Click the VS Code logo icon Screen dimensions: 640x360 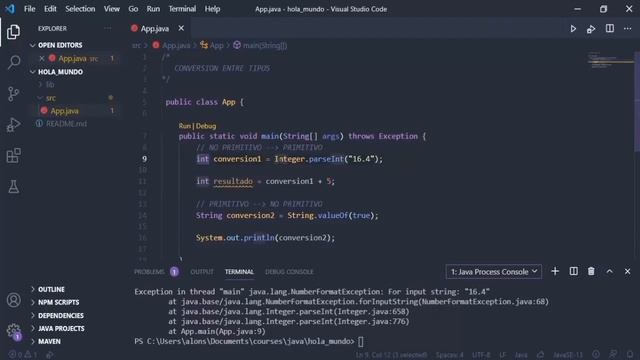pos(10,9)
